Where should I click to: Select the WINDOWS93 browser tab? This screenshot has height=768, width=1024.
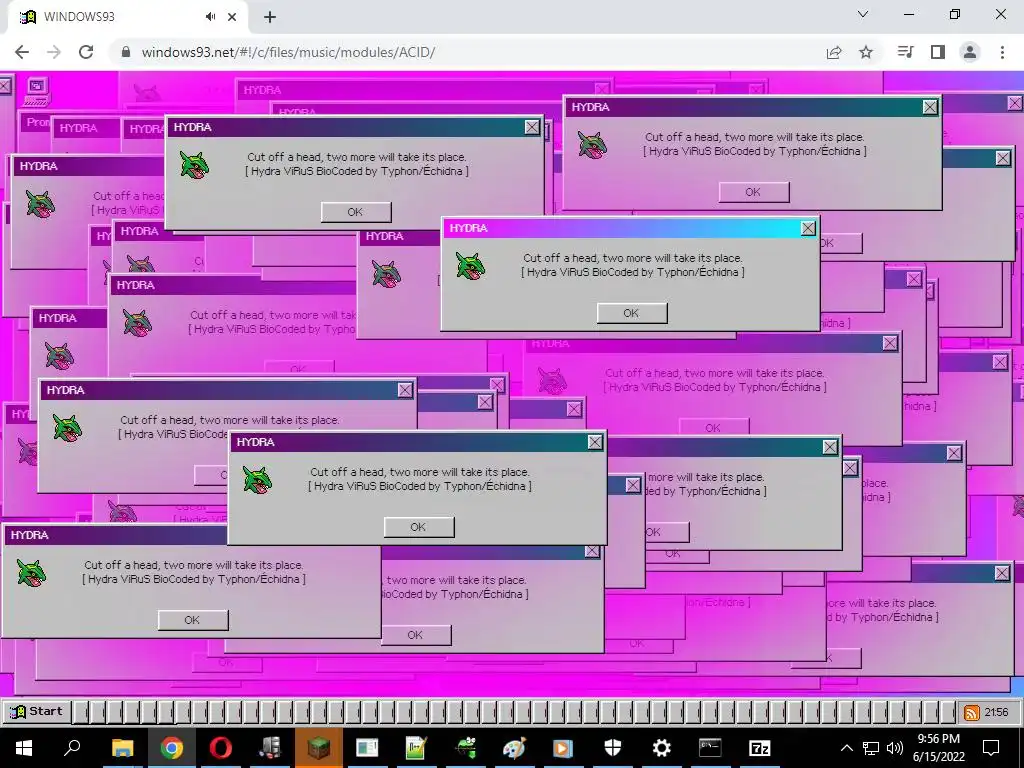point(127,17)
